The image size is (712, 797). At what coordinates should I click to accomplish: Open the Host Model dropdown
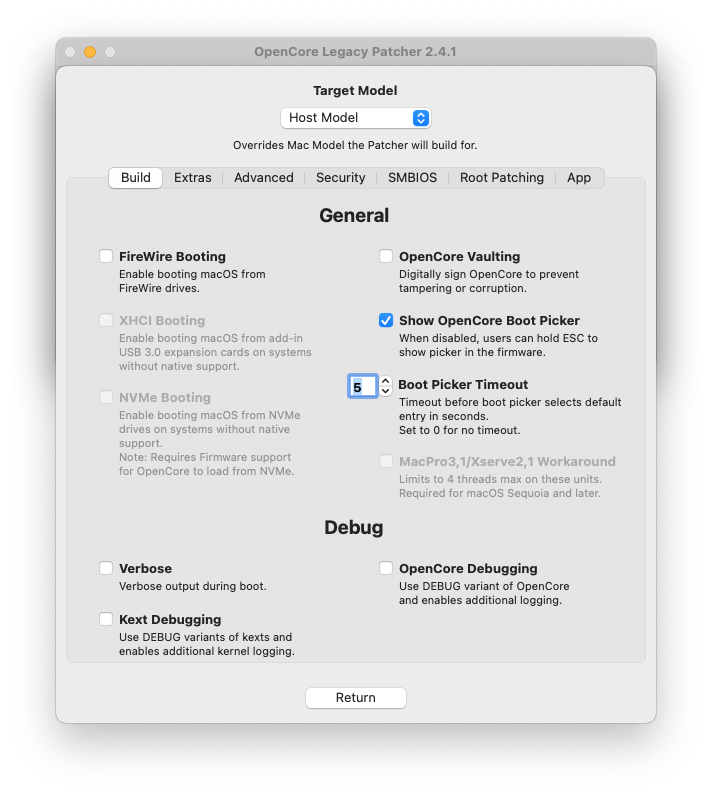click(355, 118)
